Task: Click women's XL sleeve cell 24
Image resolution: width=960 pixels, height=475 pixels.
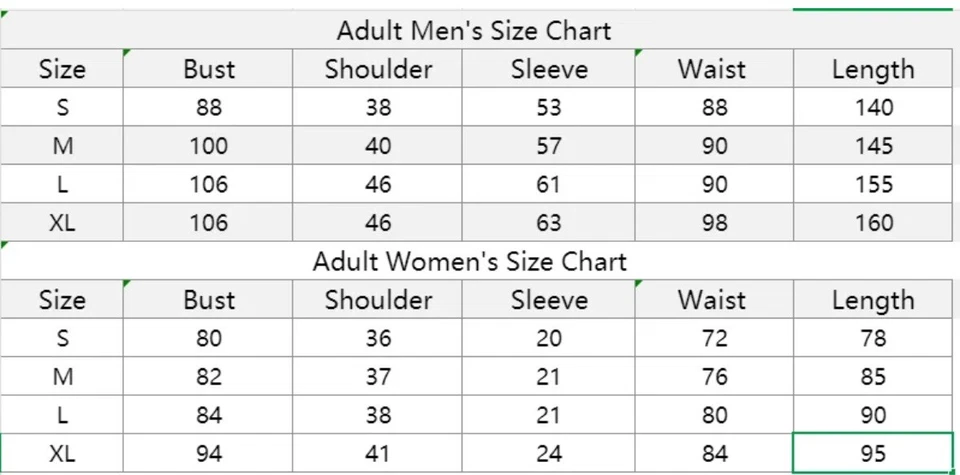Action: pos(549,454)
